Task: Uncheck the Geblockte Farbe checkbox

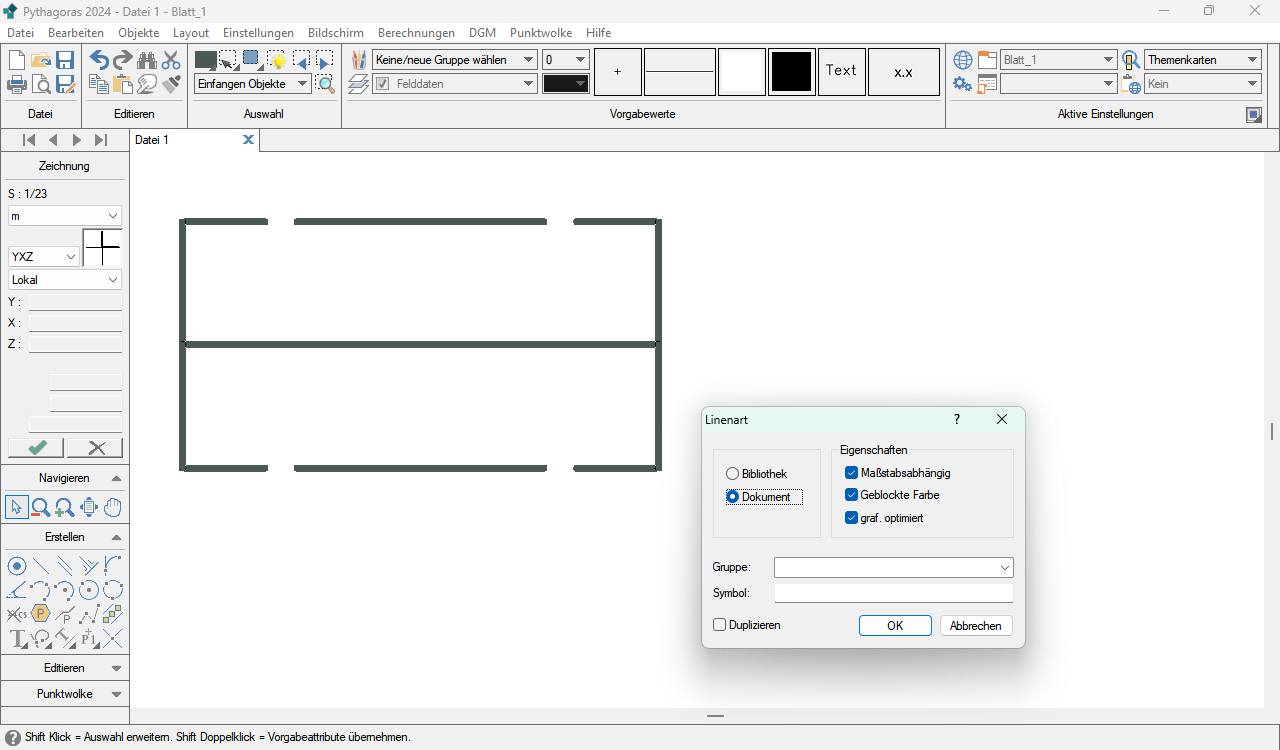Action: tap(852, 495)
